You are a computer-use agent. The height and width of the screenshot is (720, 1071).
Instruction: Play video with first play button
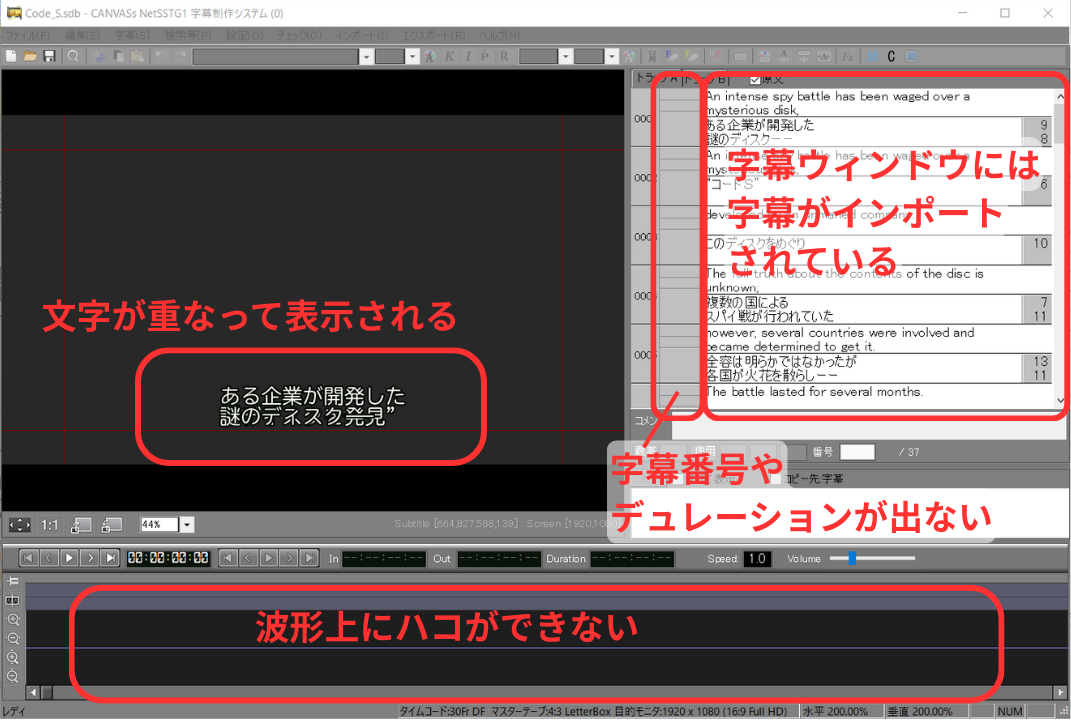point(69,558)
